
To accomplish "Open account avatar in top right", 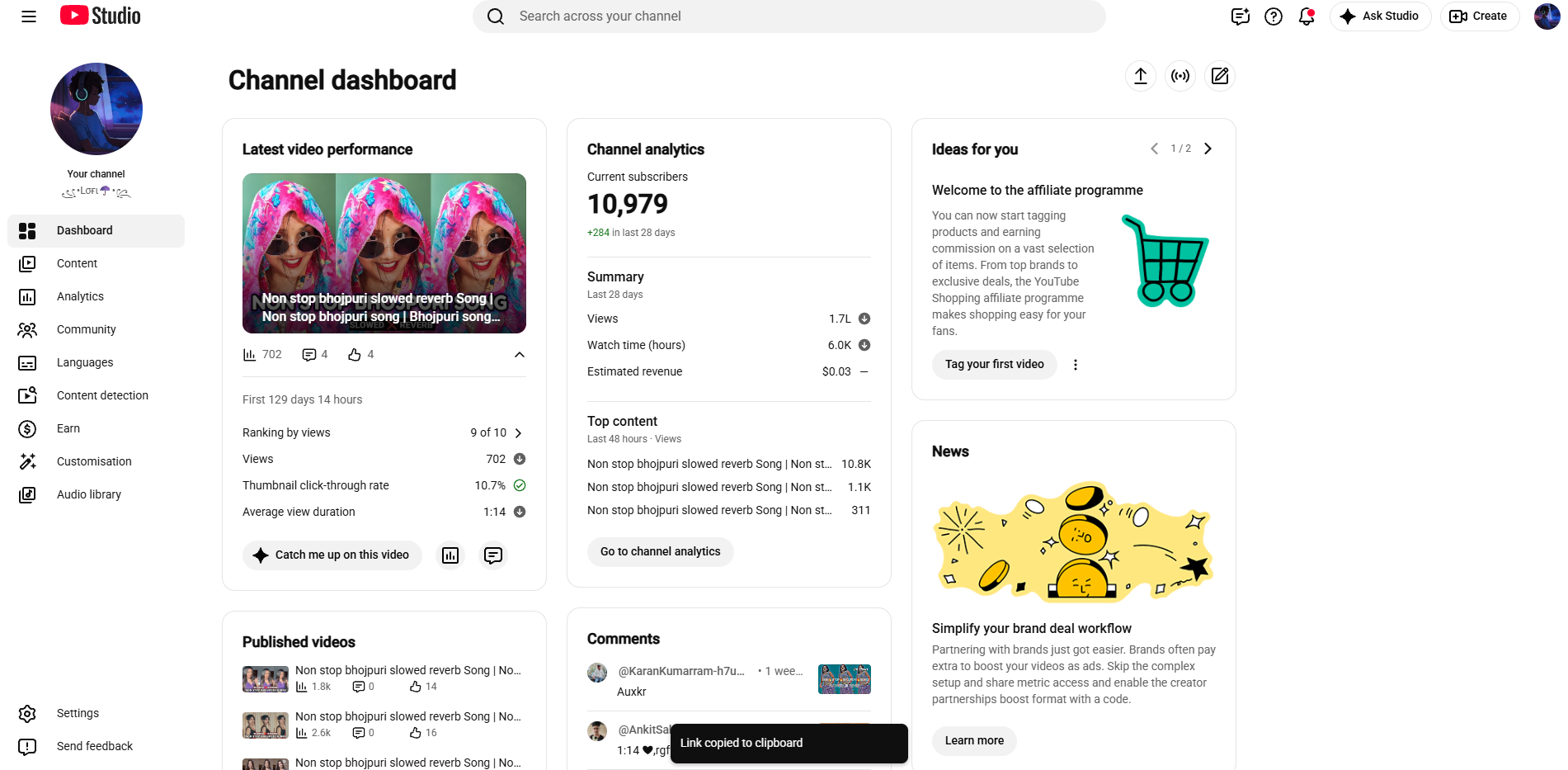I will (x=1547, y=17).
